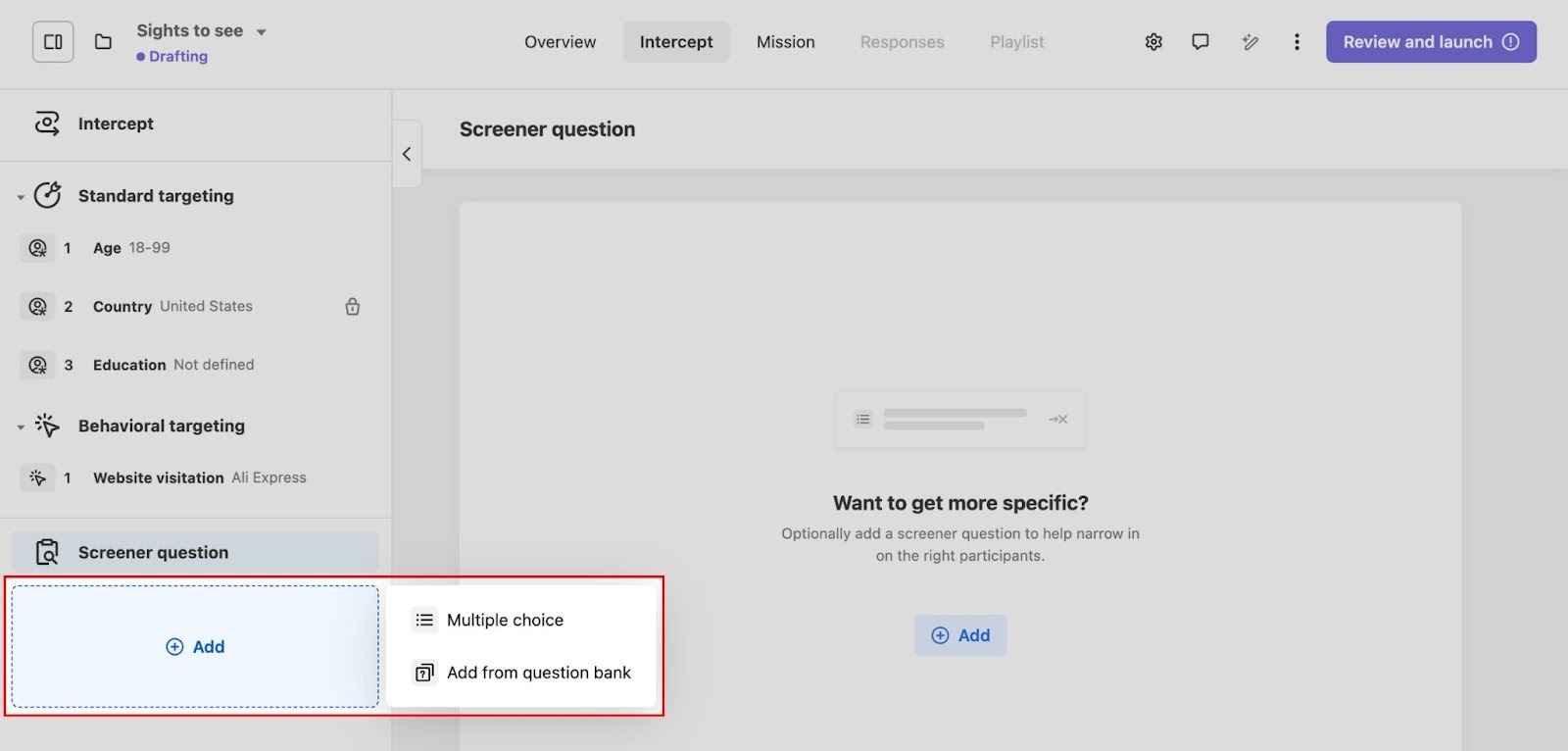Collapse the Behavioral targeting section
The height and width of the screenshot is (751, 1568).
21,427
